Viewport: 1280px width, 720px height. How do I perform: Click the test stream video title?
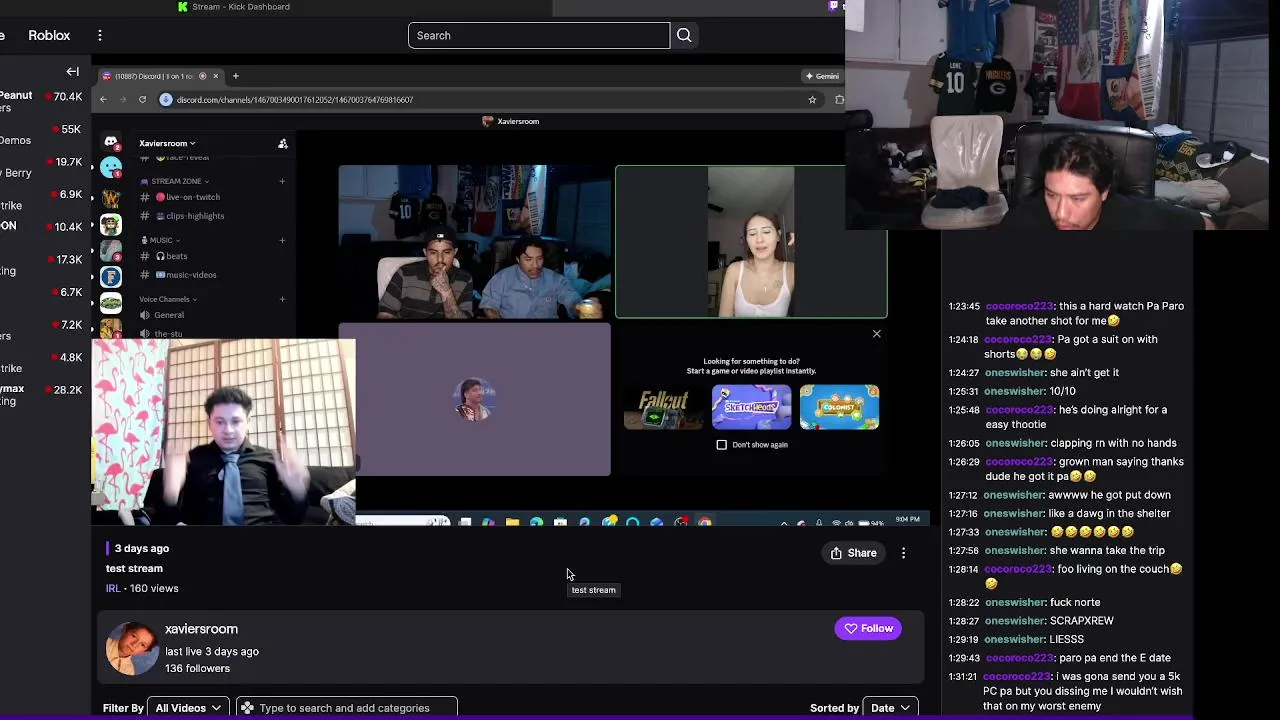[x=134, y=568]
